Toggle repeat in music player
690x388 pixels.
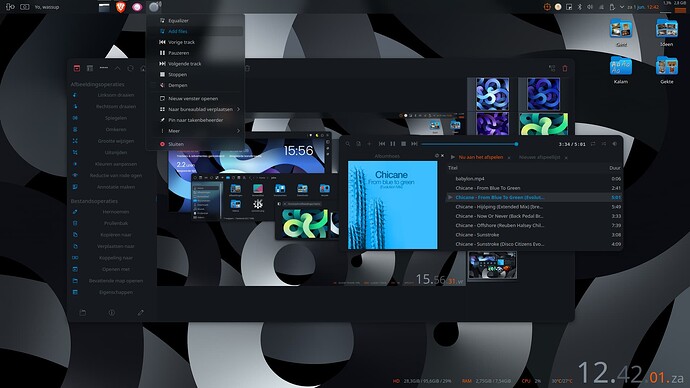click(x=593, y=144)
